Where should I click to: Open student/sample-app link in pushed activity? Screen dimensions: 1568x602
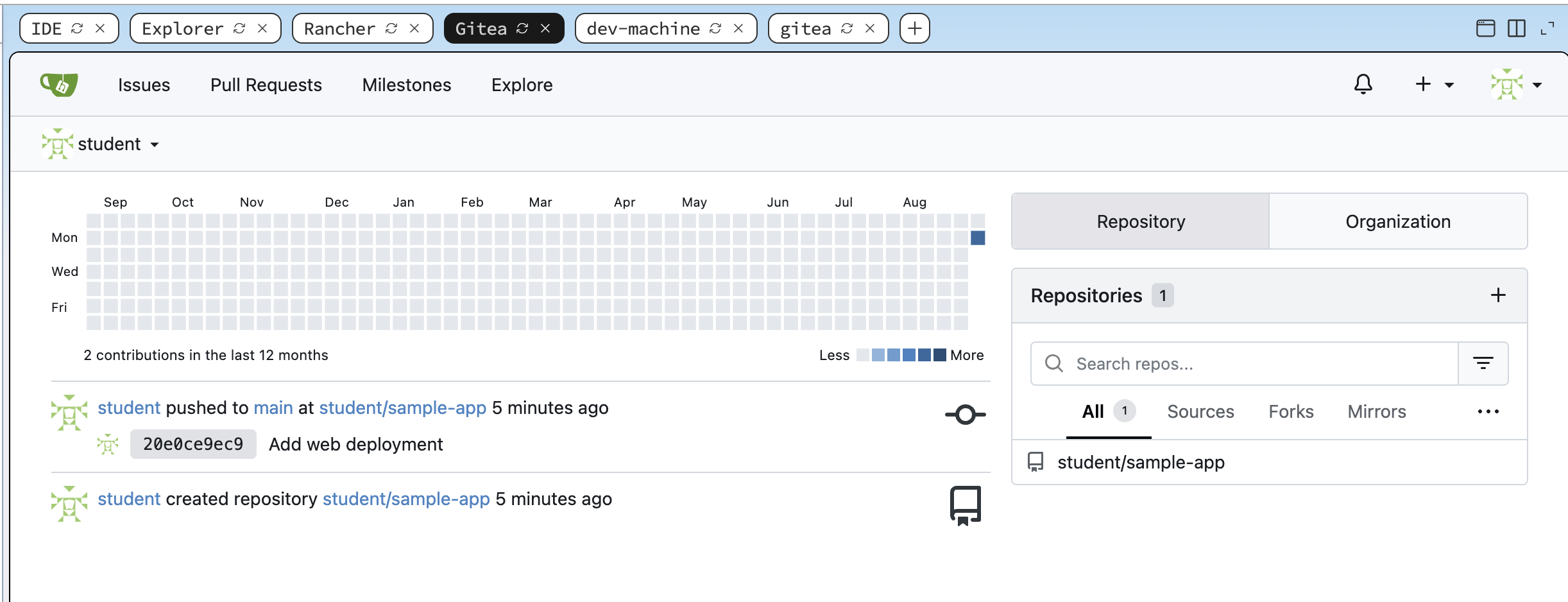(403, 408)
